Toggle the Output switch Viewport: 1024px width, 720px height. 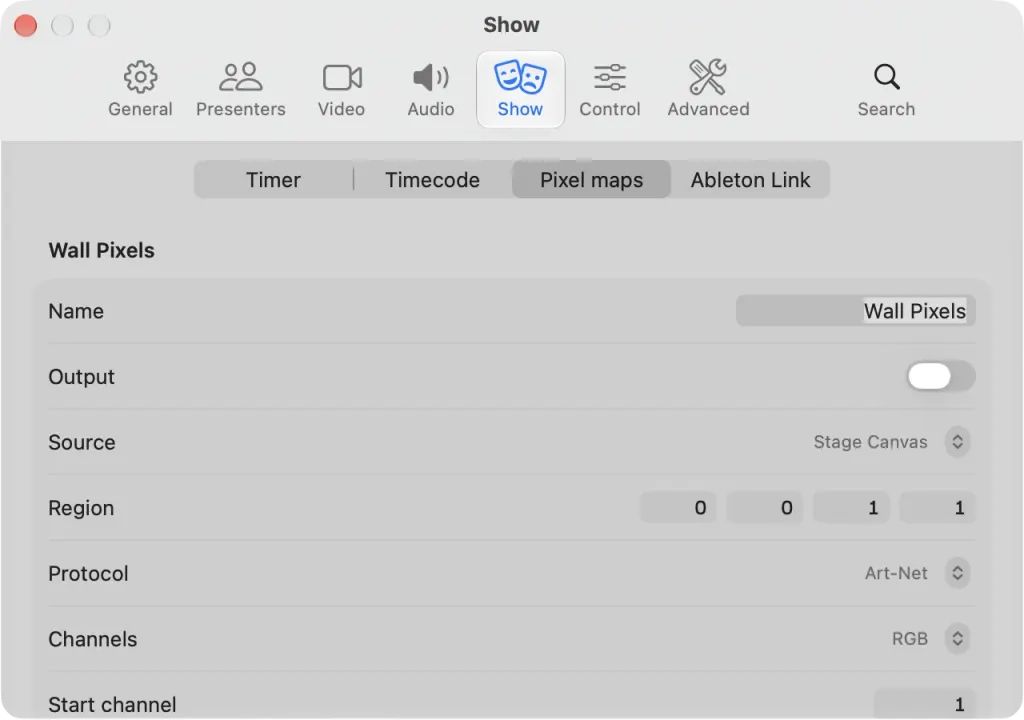coord(940,376)
